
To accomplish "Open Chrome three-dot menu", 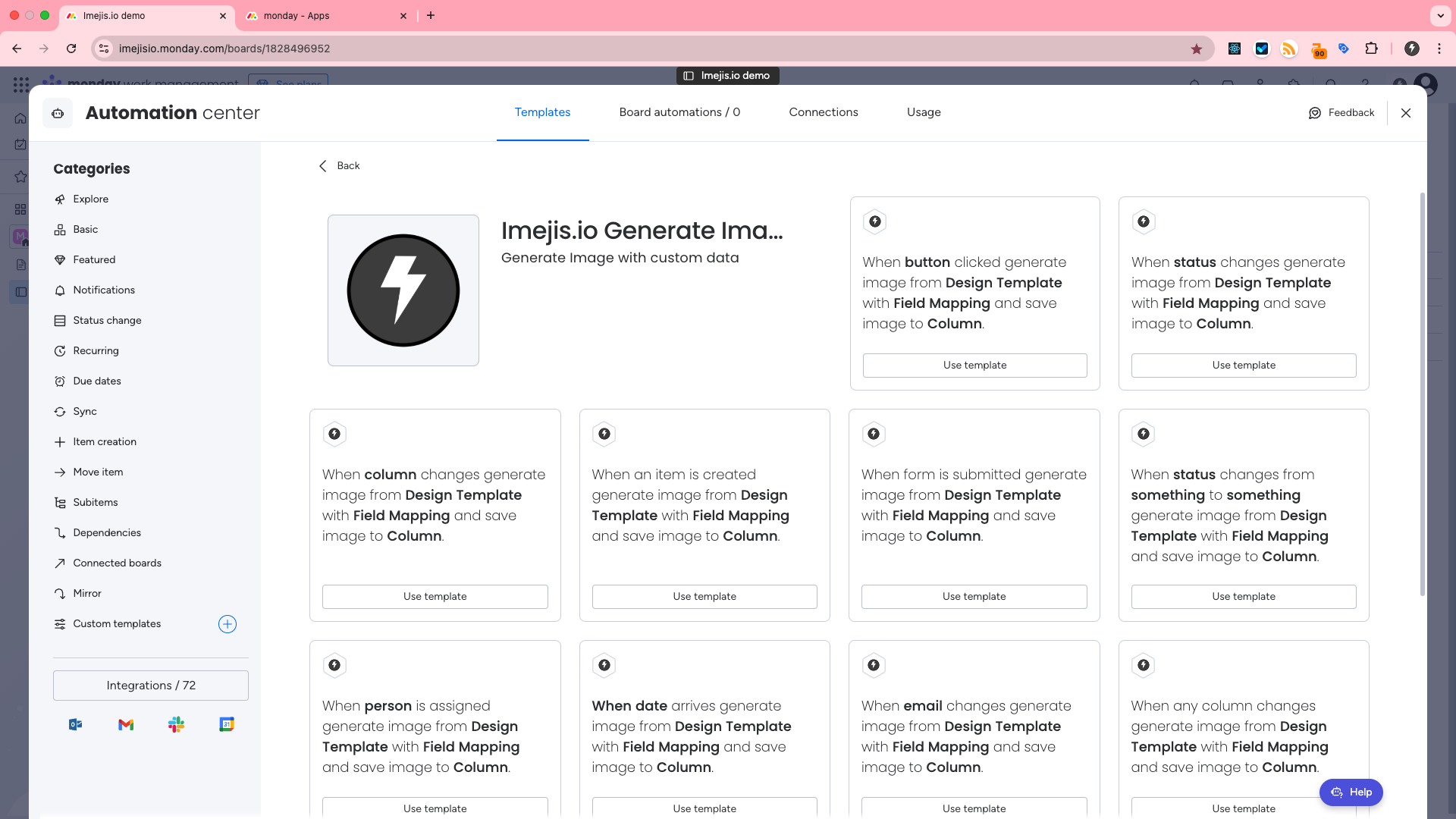I will [1439, 49].
